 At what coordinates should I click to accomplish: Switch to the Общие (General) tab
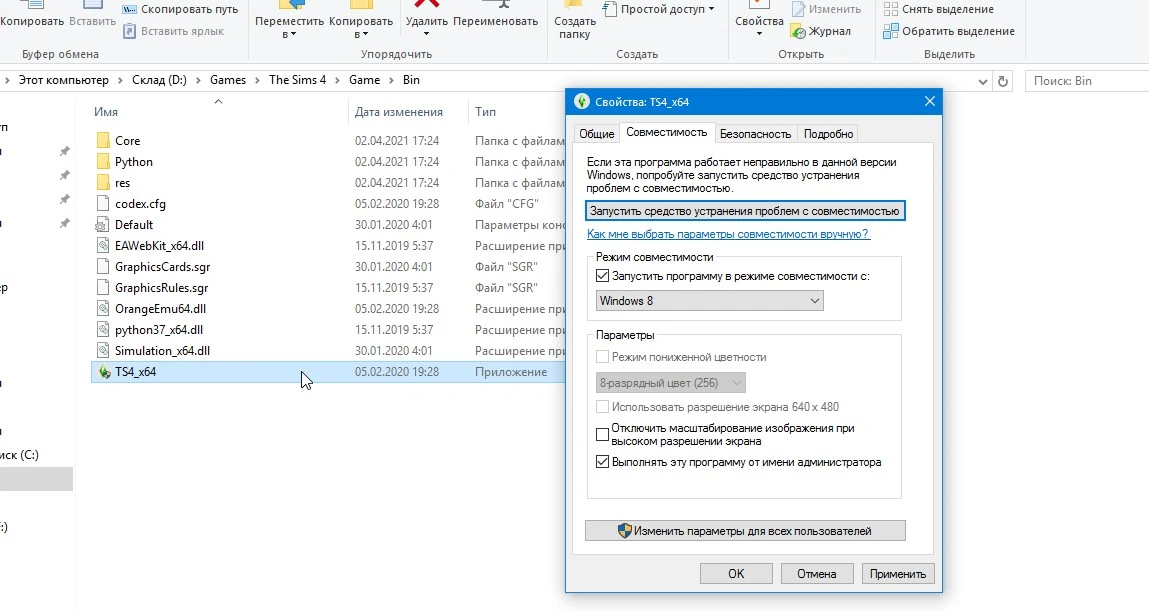[x=597, y=132]
